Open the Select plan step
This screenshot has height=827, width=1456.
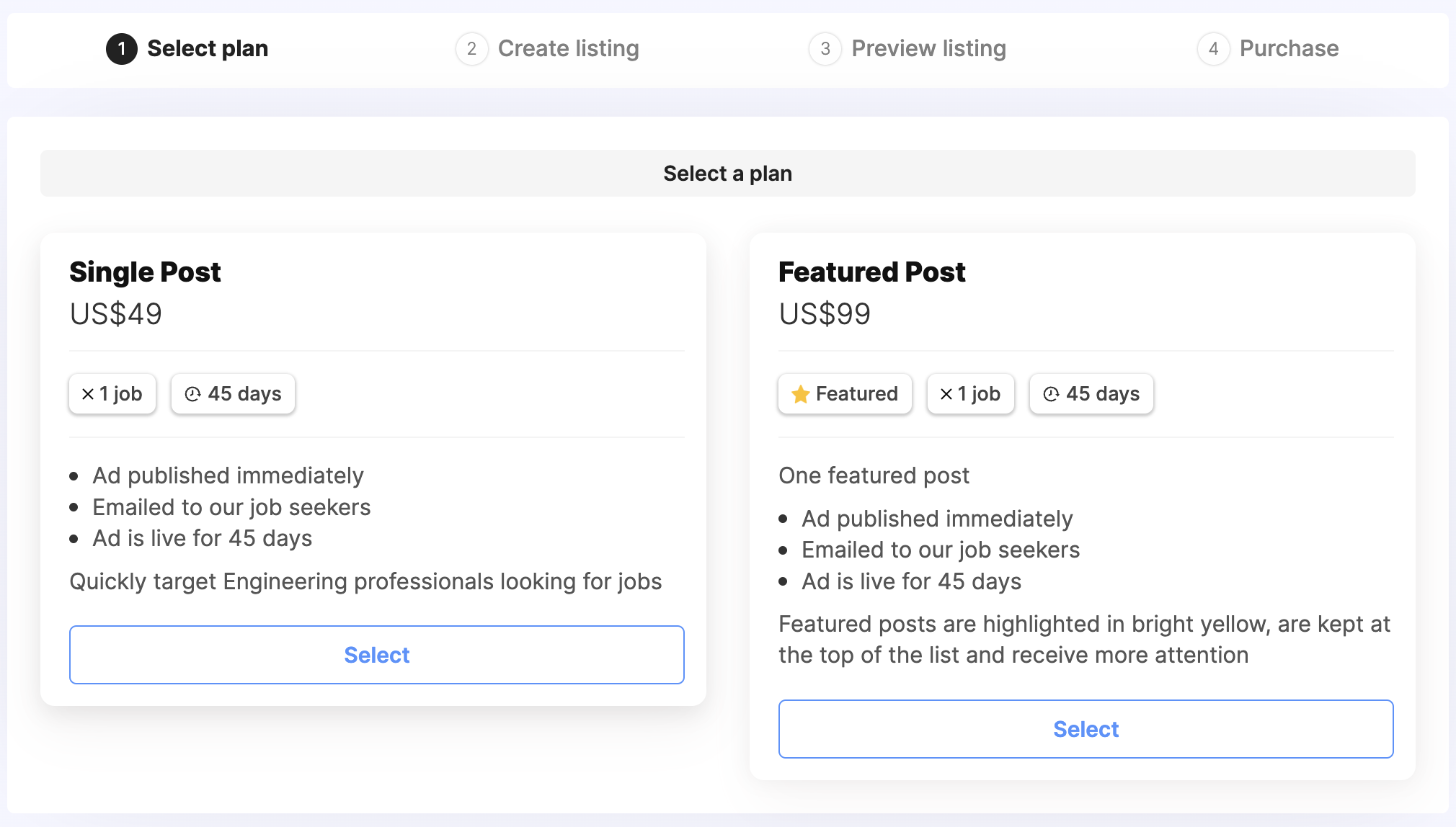(x=187, y=48)
